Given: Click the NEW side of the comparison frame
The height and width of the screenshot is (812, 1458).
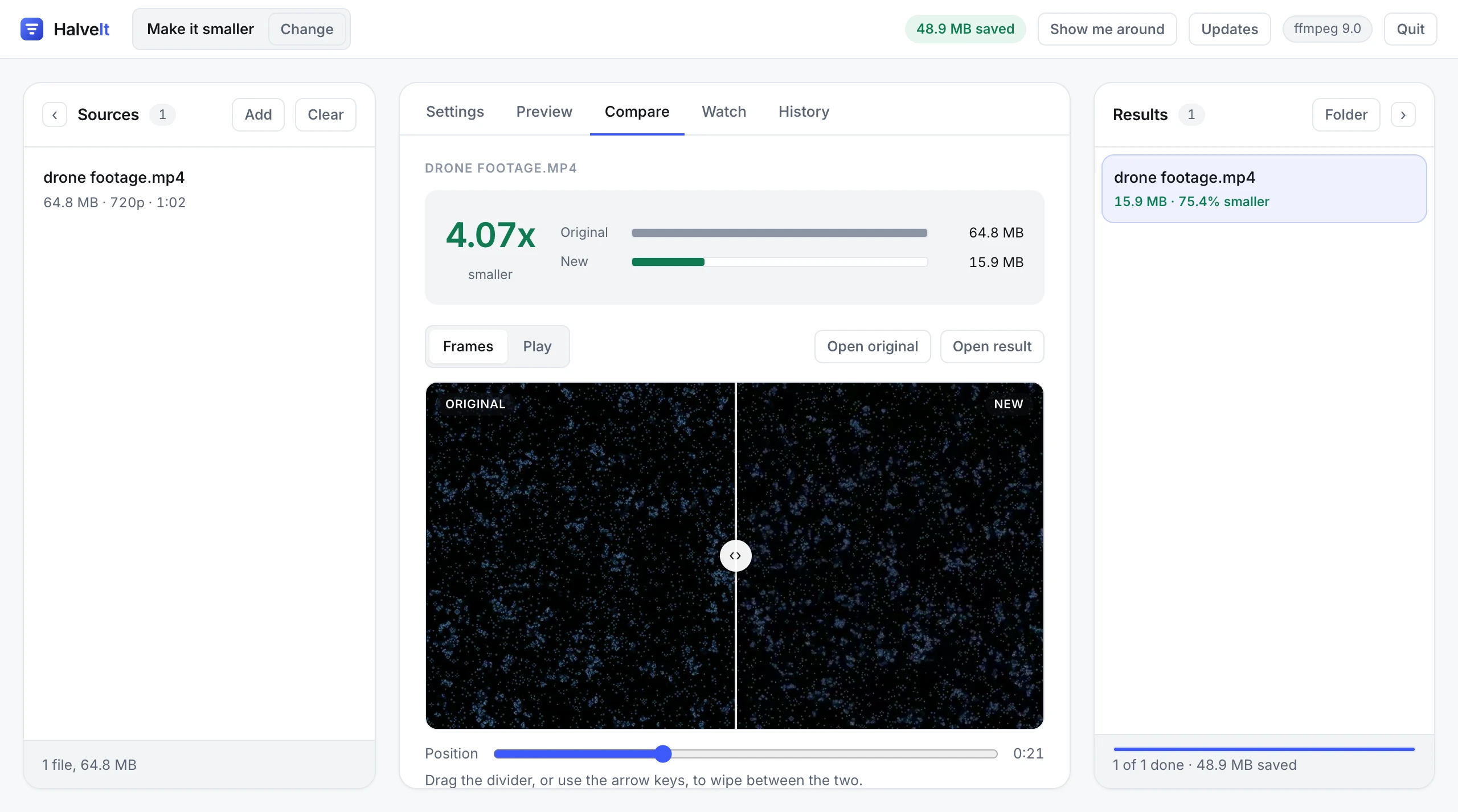Looking at the screenshot, I should [890, 556].
